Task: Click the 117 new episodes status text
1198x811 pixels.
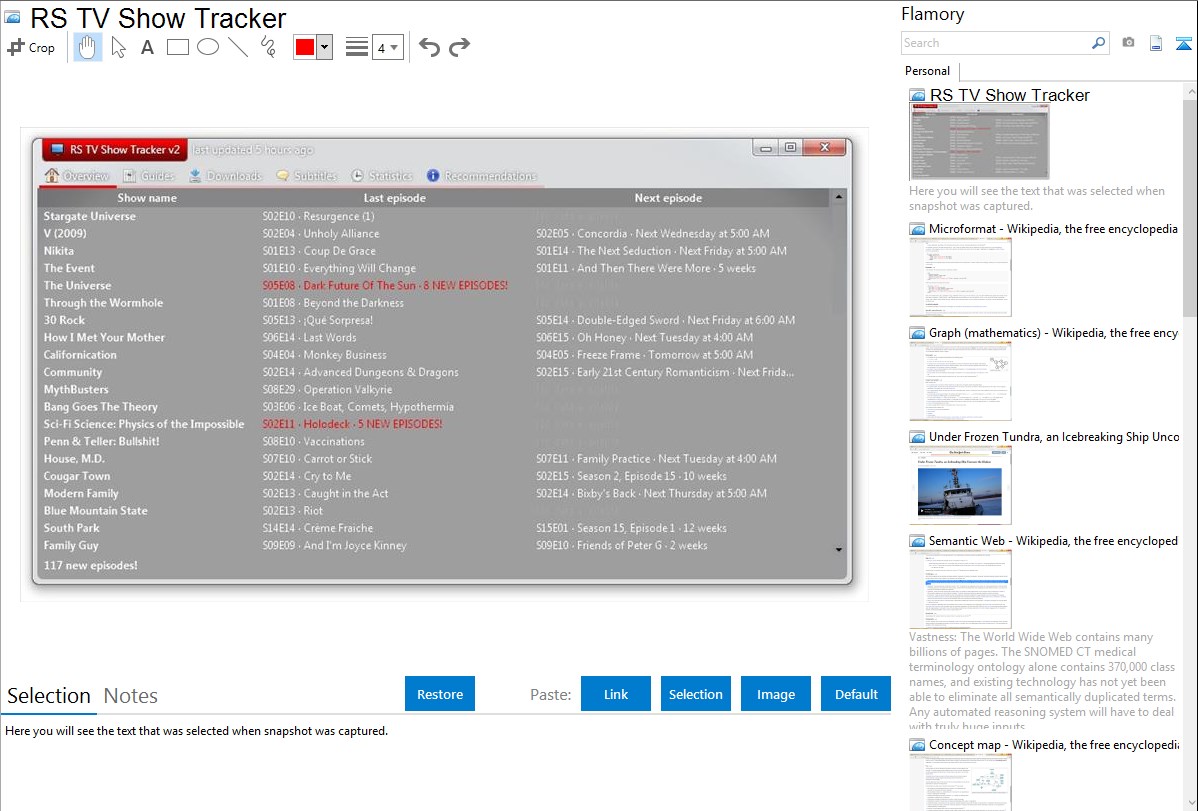Action: pyautogui.click(x=90, y=566)
